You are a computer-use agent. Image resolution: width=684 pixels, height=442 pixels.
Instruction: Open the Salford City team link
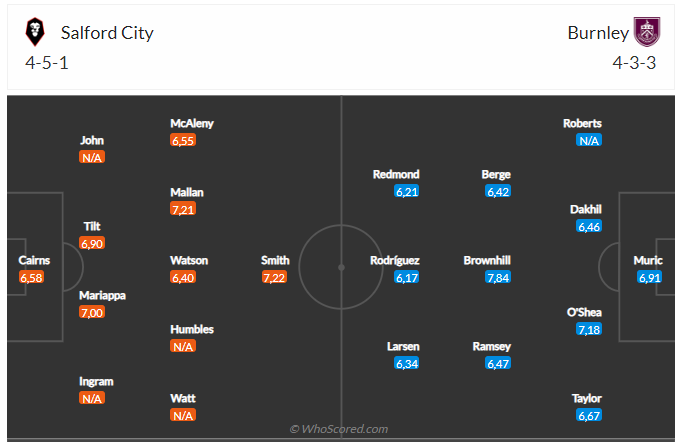point(107,33)
